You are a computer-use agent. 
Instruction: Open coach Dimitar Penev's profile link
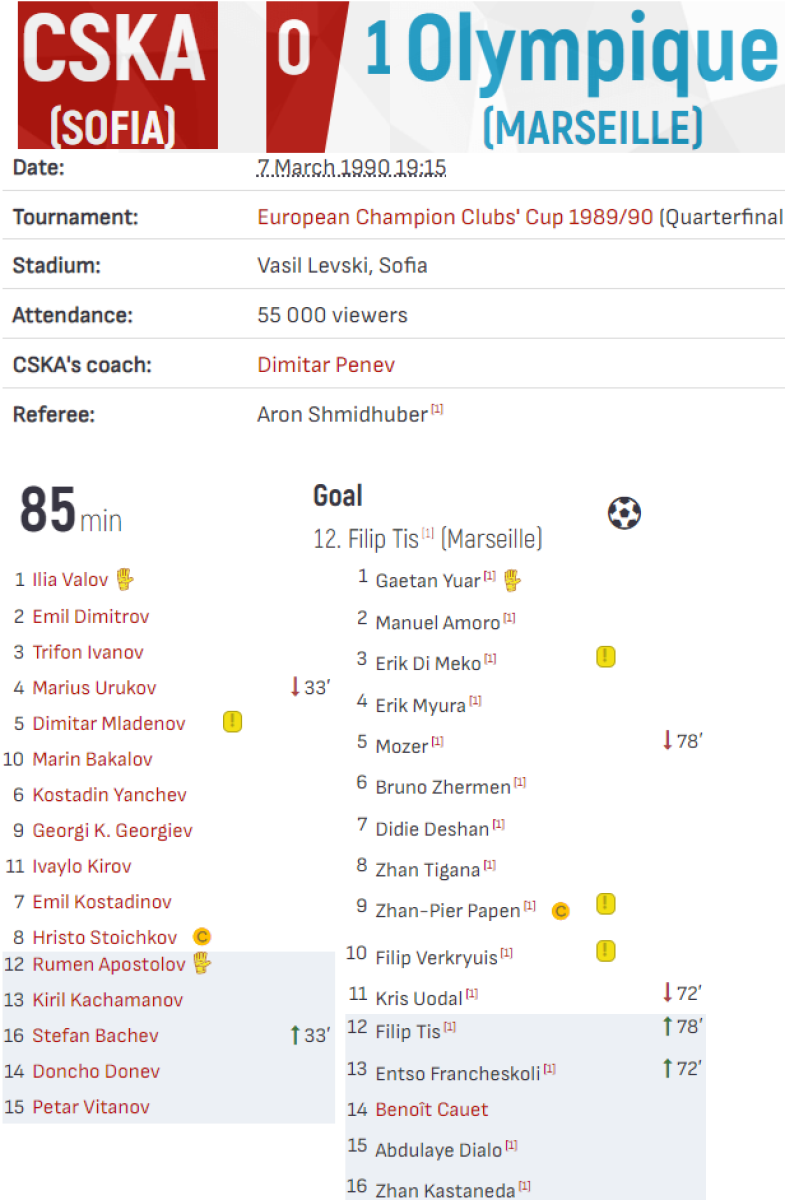coord(326,365)
